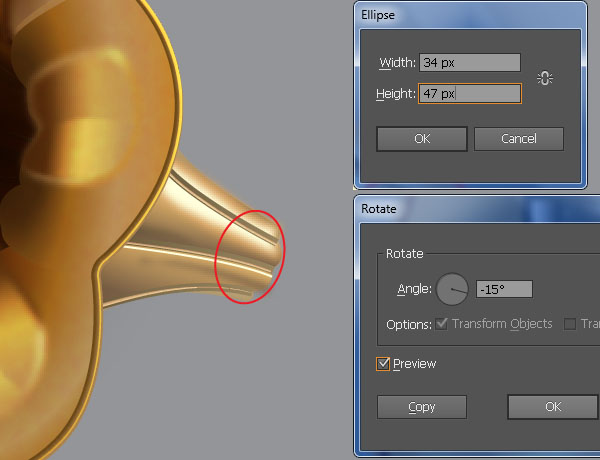Click the Rotate dialog title bar
Viewport: 600px width, 460px height.
click(x=477, y=209)
